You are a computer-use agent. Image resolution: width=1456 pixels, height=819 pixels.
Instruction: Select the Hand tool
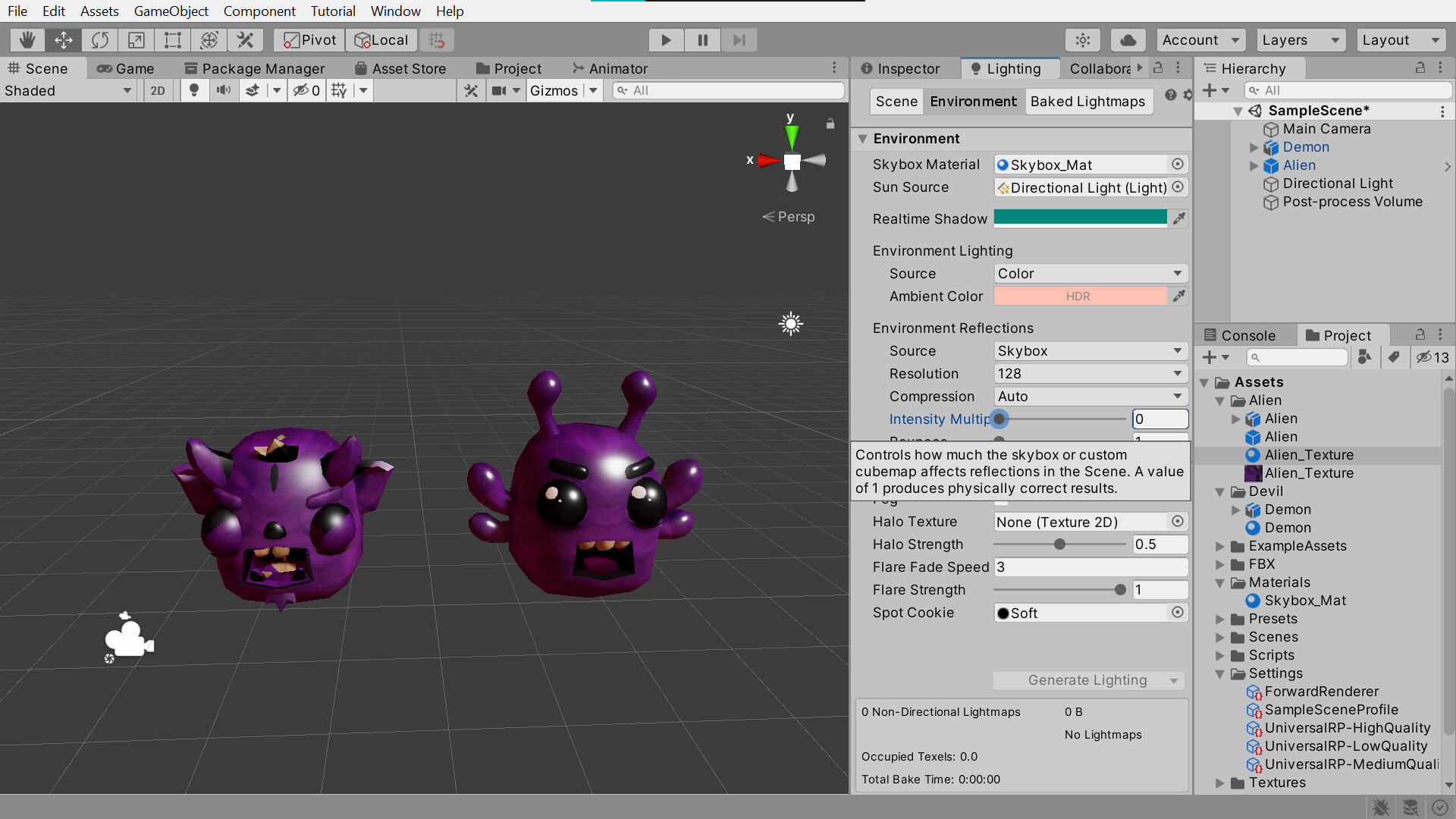[x=28, y=39]
